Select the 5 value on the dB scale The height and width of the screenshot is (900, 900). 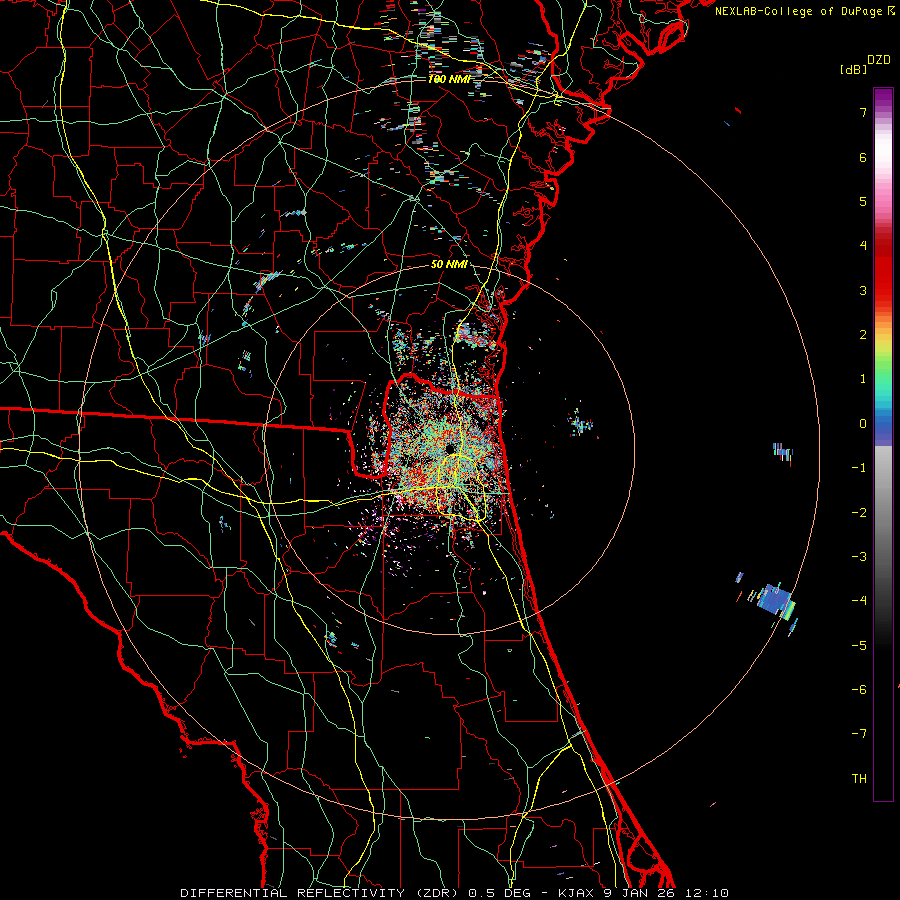click(x=863, y=201)
